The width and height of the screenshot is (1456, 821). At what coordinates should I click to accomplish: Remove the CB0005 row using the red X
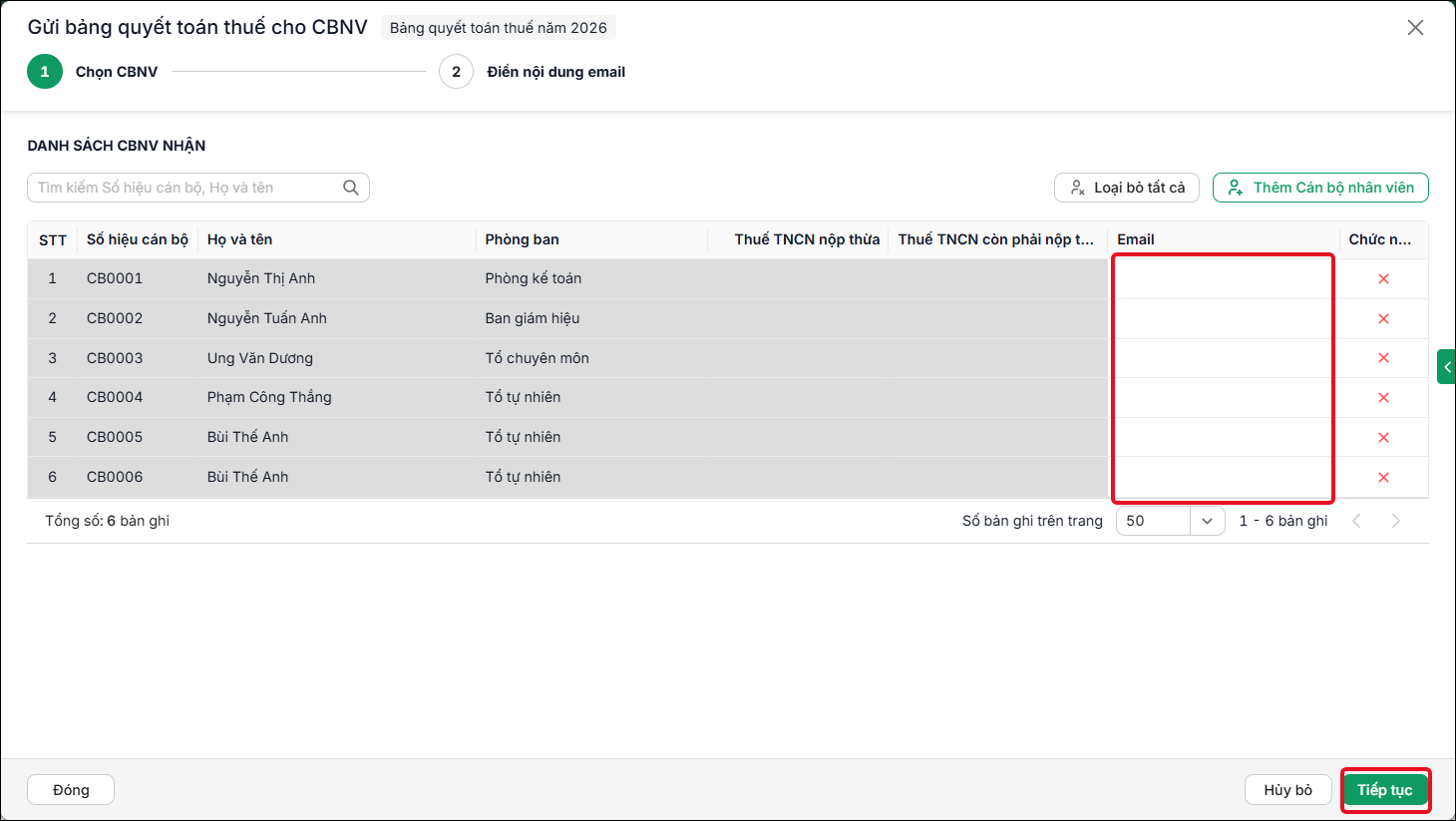(1383, 438)
